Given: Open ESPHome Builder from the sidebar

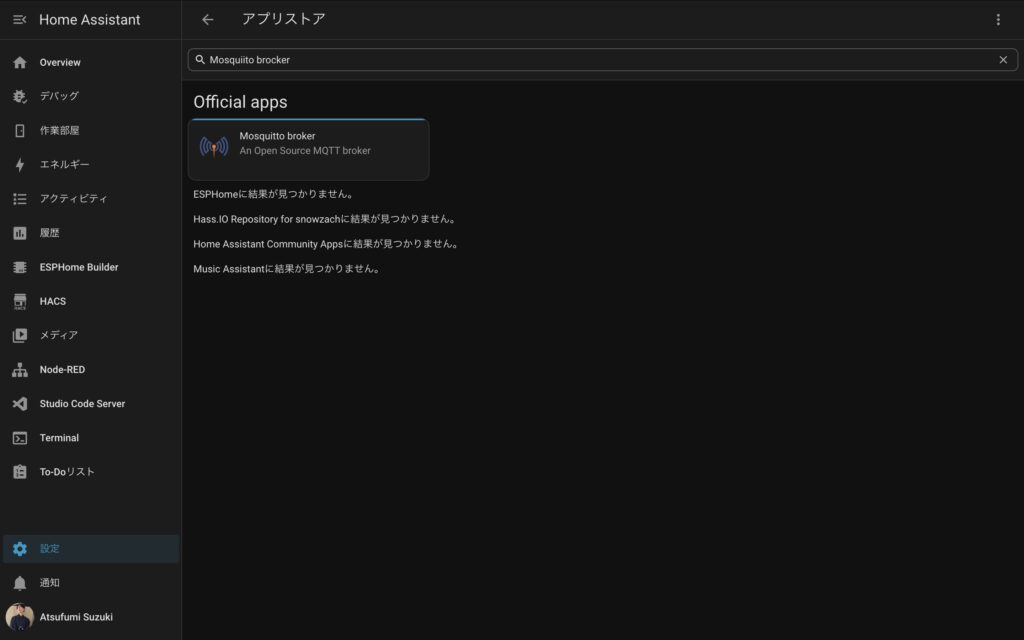Looking at the screenshot, I should click(79, 267).
